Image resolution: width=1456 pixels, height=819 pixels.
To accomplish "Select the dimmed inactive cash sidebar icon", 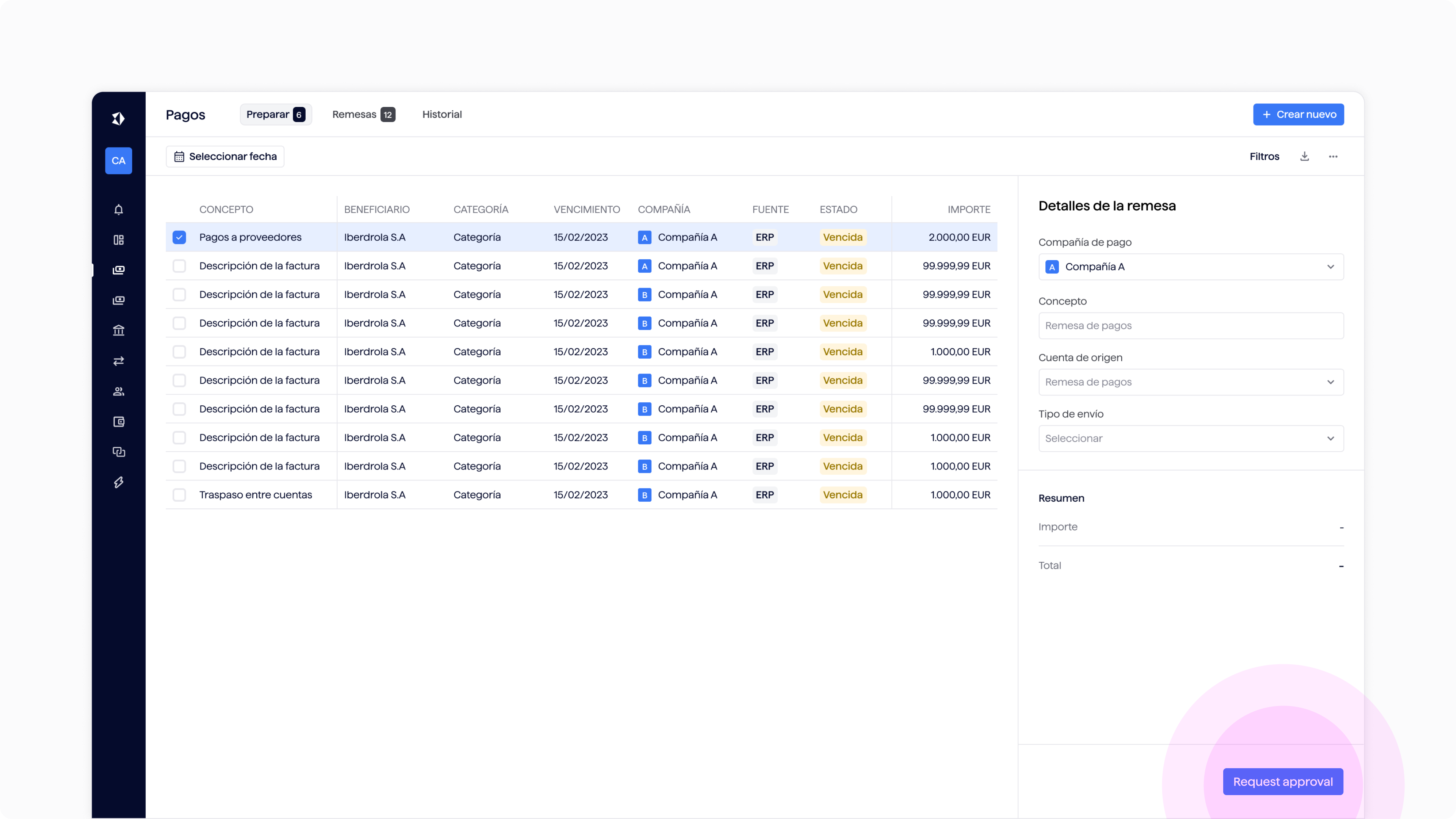I will tap(118, 300).
